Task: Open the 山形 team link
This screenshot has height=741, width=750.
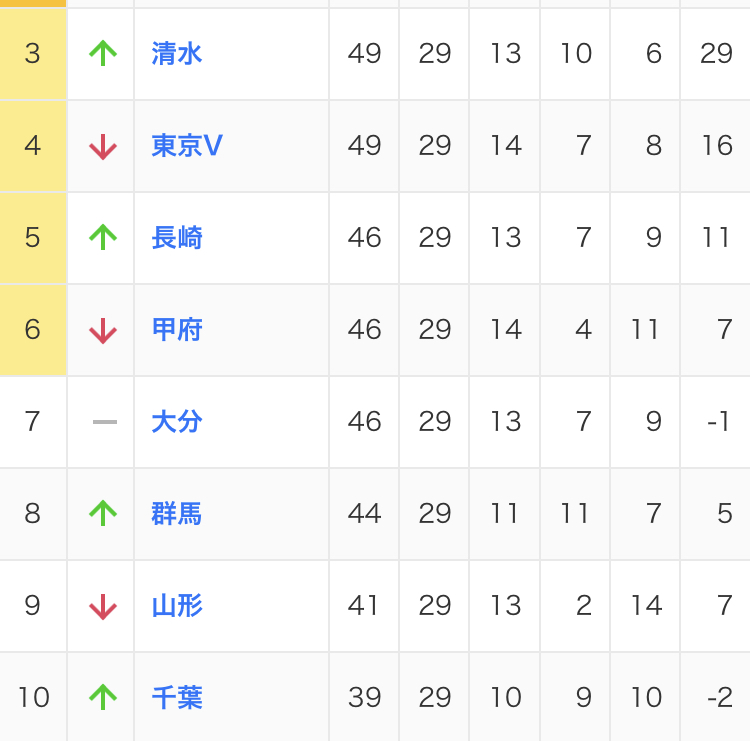Action: coord(177,606)
